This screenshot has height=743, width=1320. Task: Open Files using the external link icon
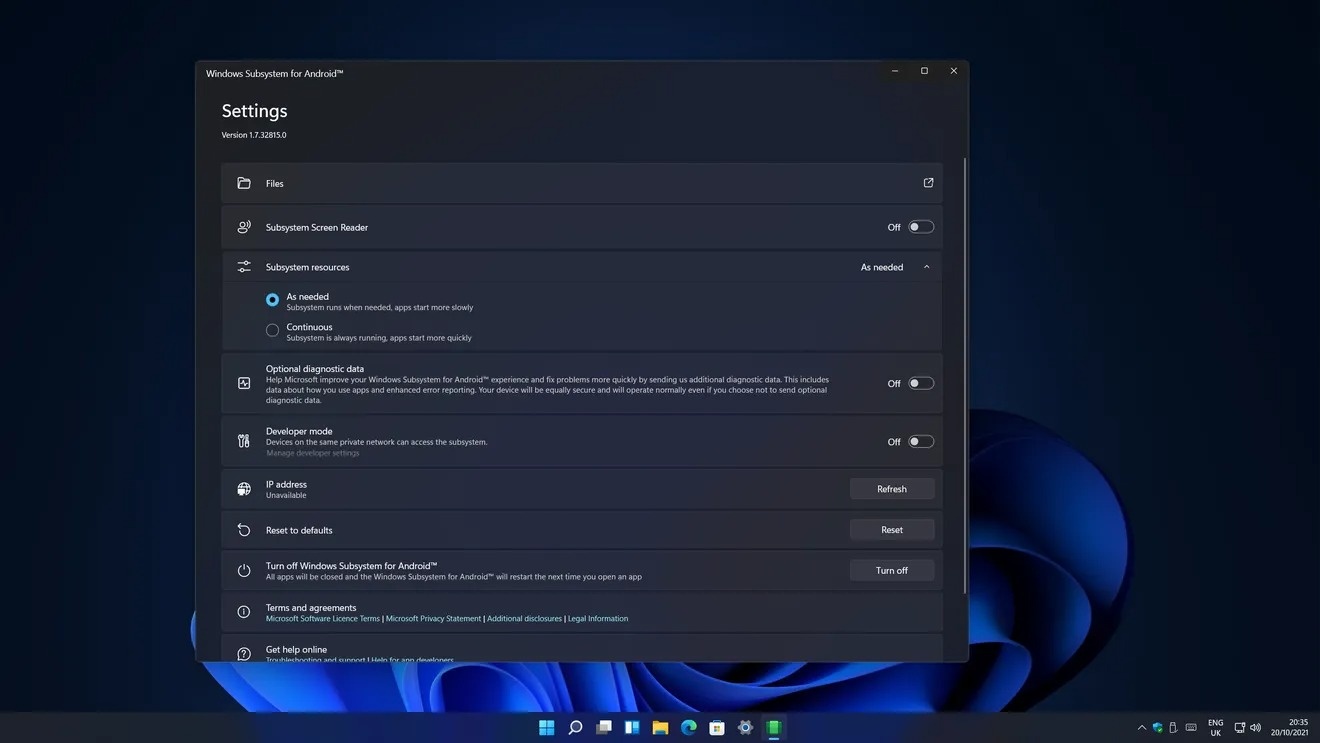(x=927, y=183)
